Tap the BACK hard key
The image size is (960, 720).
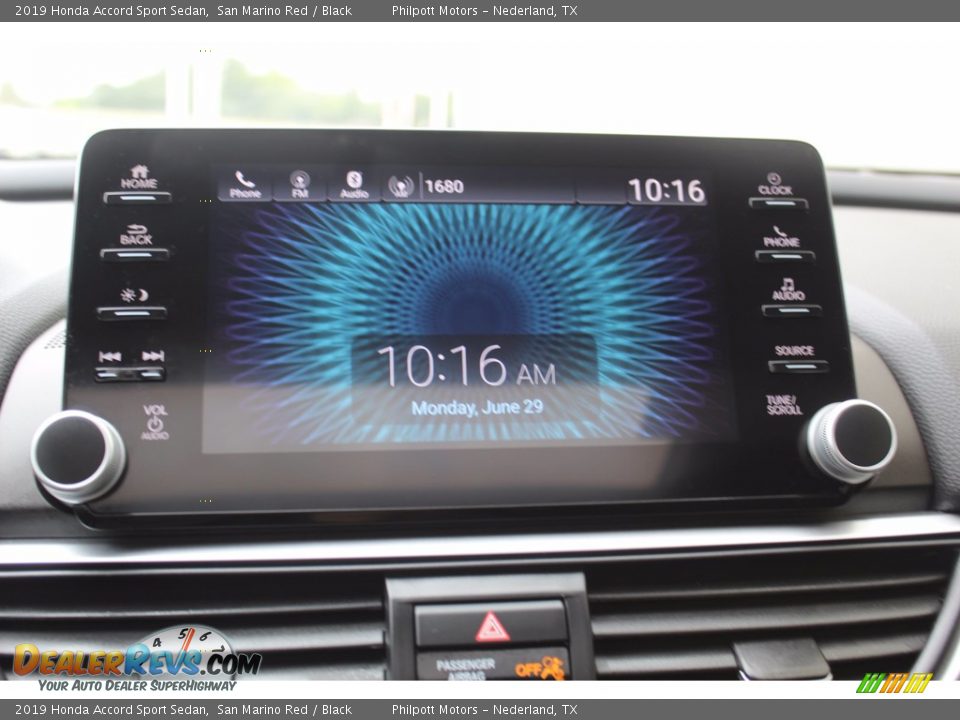(x=135, y=242)
